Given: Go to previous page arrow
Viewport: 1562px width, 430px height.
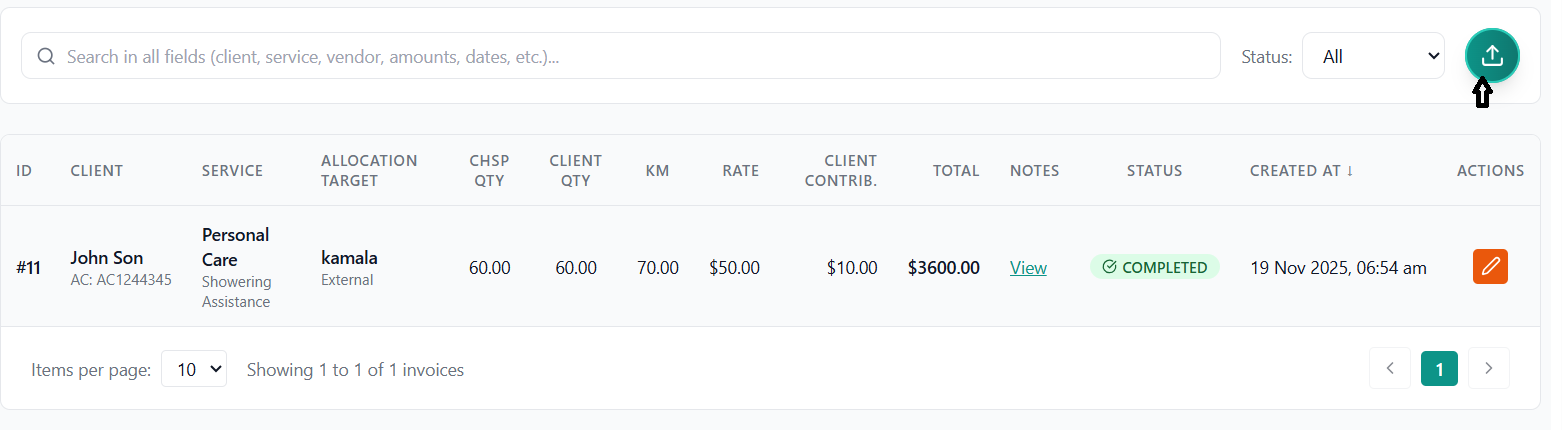Looking at the screenshot, I should pos(1389,368).
